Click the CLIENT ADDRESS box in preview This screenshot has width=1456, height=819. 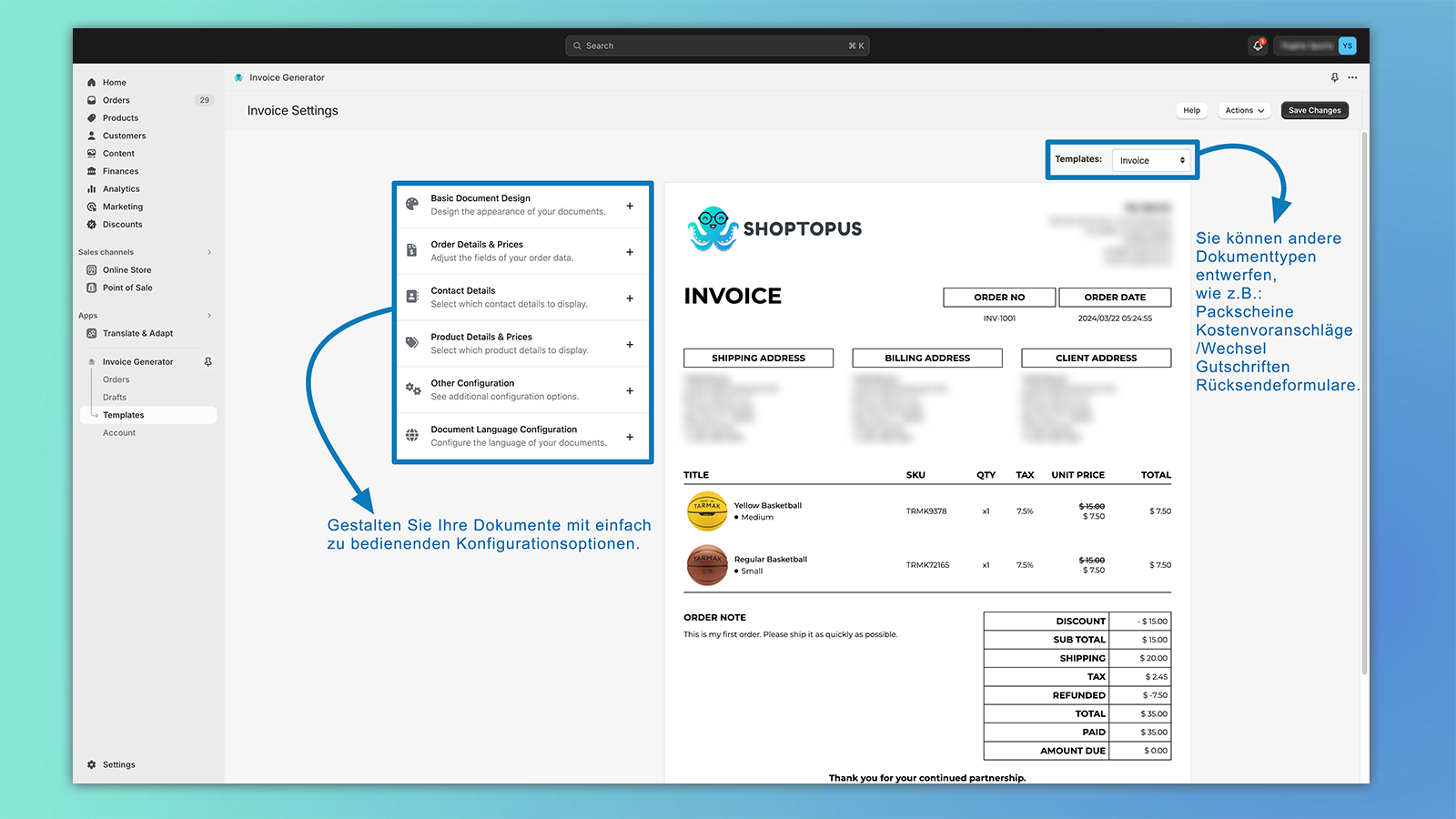tap(1096, 359)
